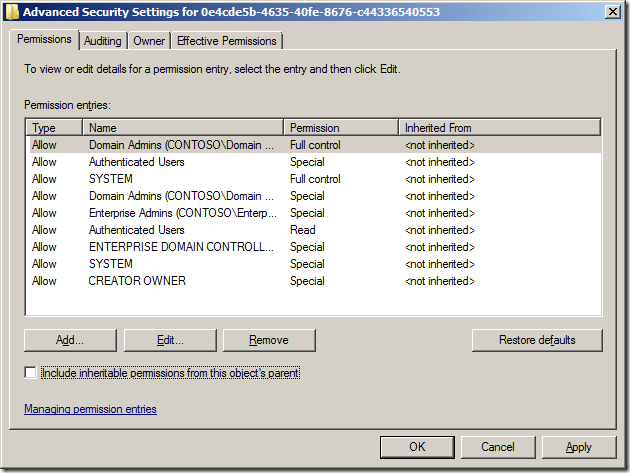Switch to the Auditing tab
The height and width of the screenshot is (473, 630).
coord(103,41)
